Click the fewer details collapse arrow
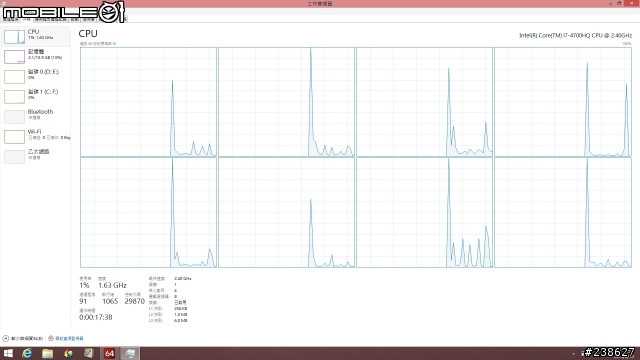Viewport: 640px width, 360px height. [x=6, y=338]
